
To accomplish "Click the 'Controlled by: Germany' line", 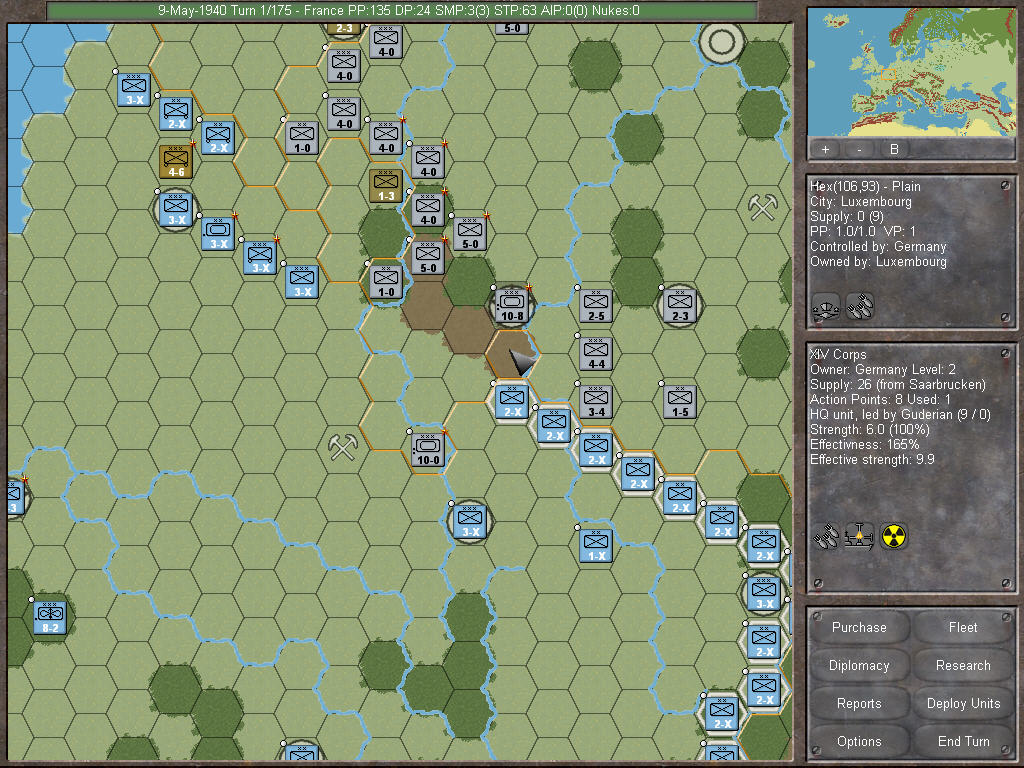I will tap(878, 246).
